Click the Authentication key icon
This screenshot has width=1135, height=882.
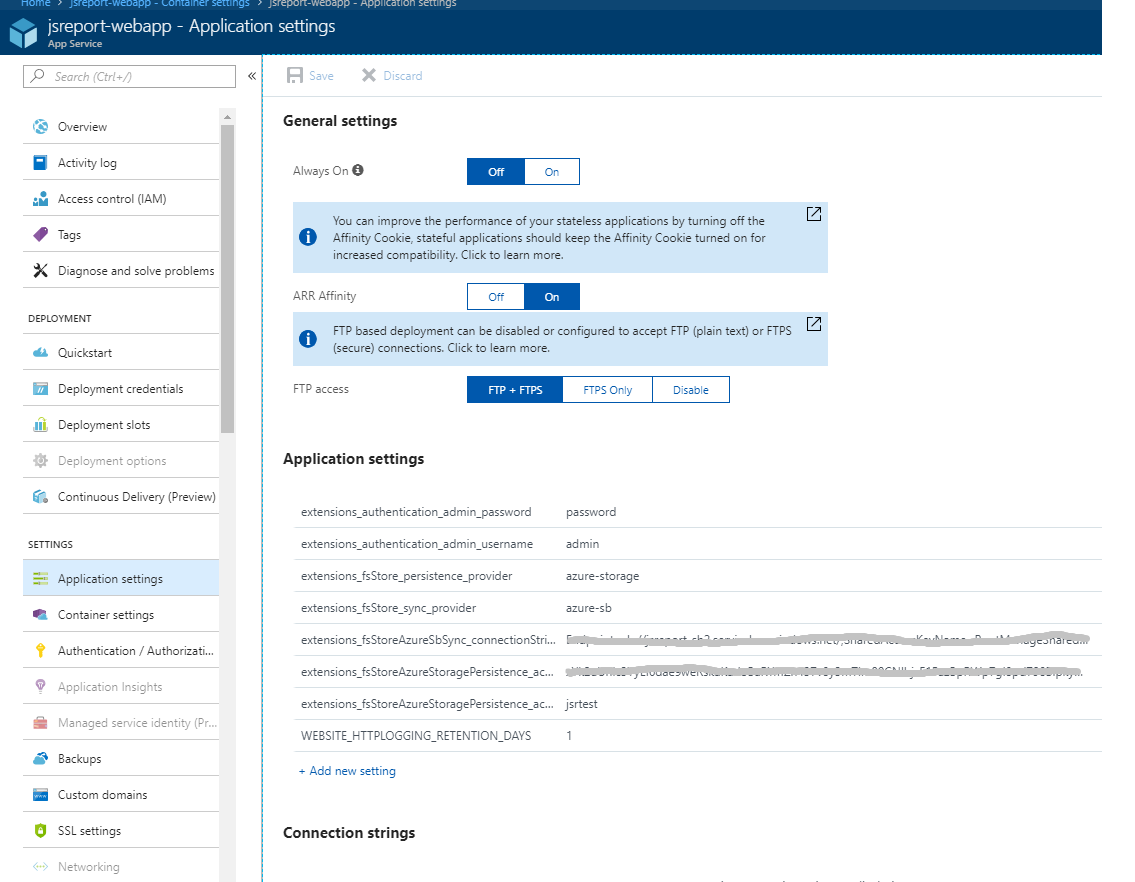coord(41,651)
